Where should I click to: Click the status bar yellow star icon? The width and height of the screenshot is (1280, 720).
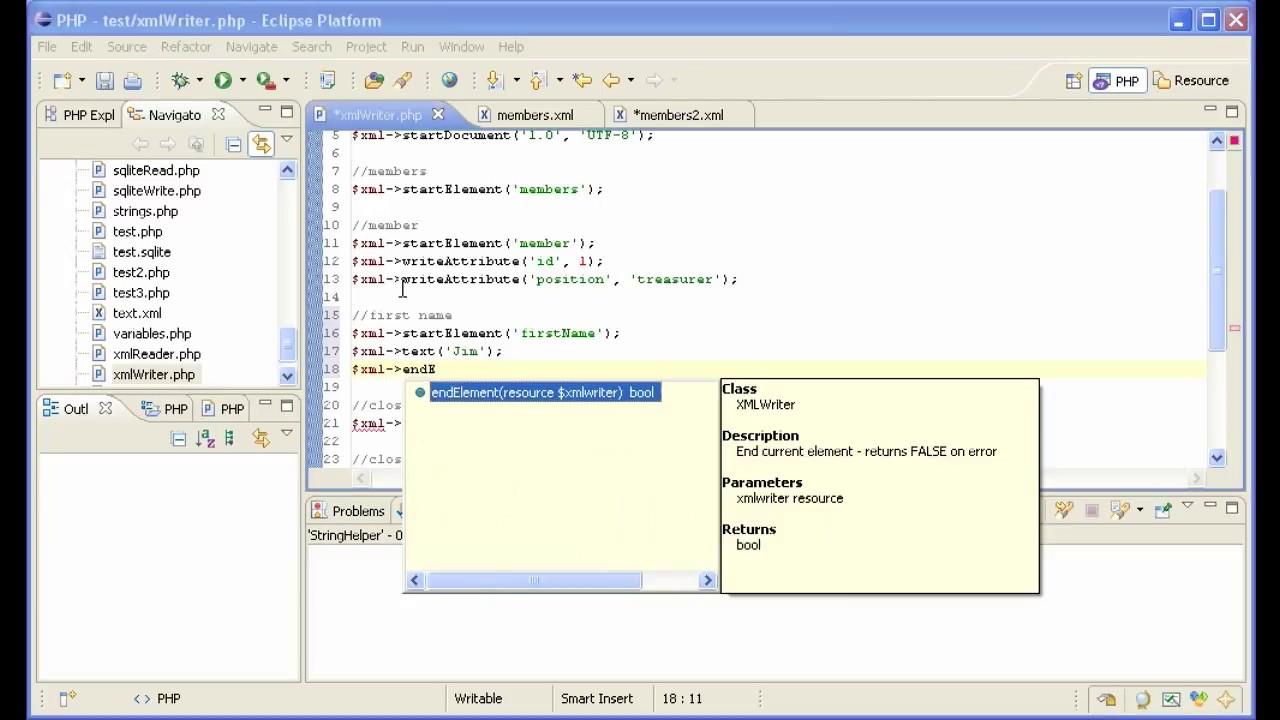coord(1227,699)
